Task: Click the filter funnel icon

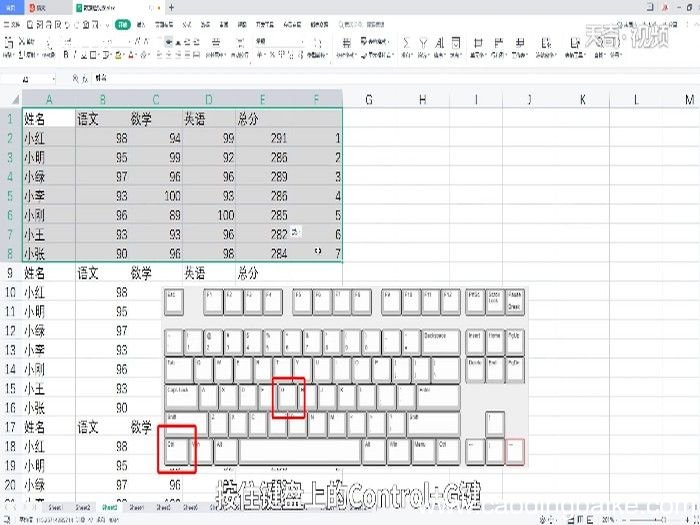Action: point(423,43)
